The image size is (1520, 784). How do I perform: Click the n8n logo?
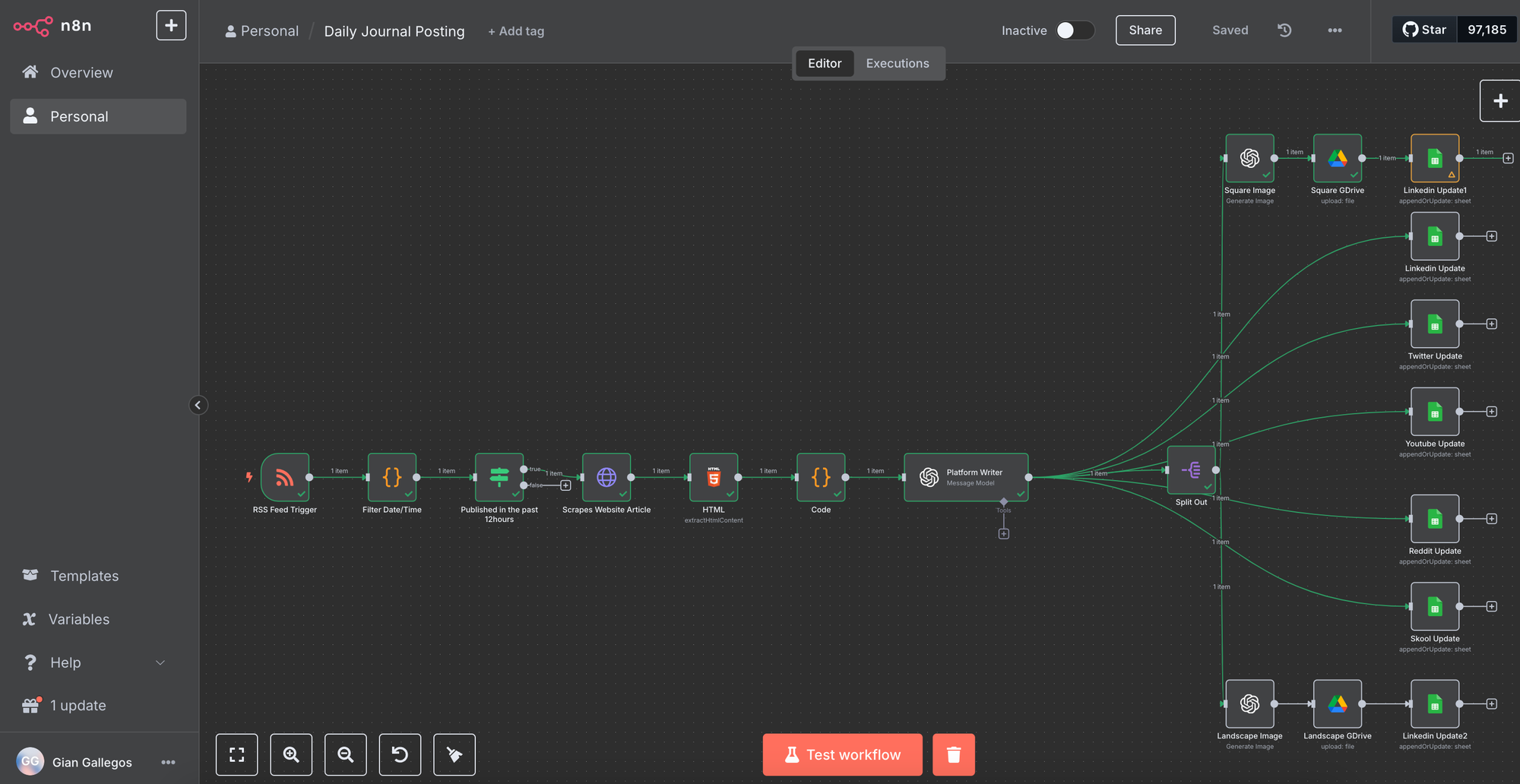(x=52, y=26)
